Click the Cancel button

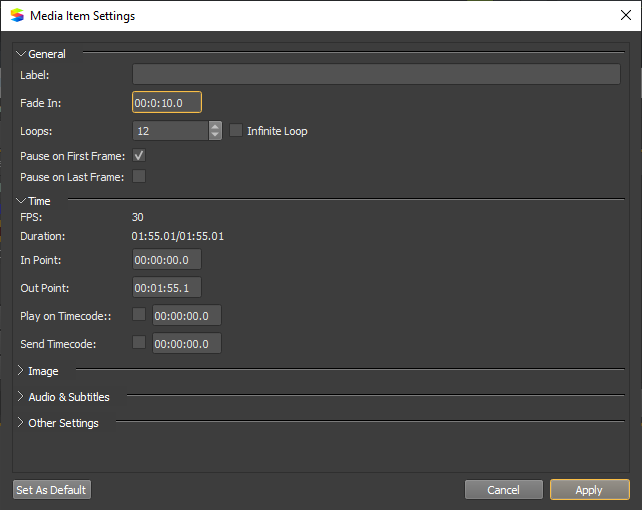pyautogui.click(x=504, y=490)
